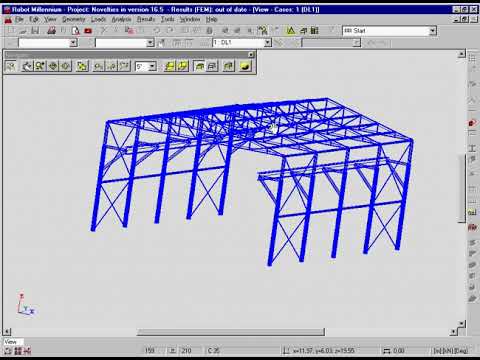This screenshot has height=360, width=480.
Task: Click the Redo arrow icon
Action: pos(170,31)
